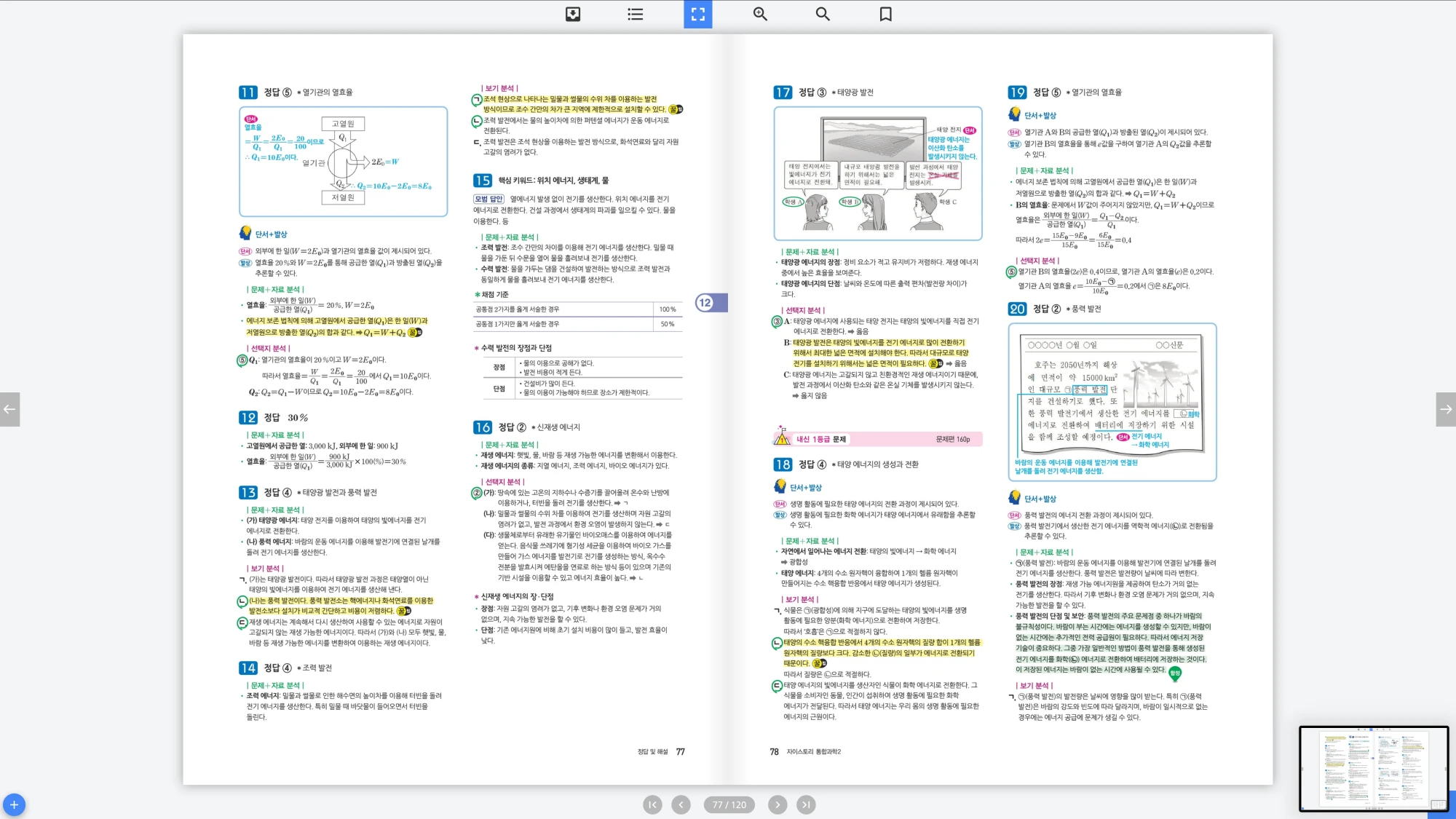Click the zoom in magnifier icon
1456x819 pixels.
point(760,14)
